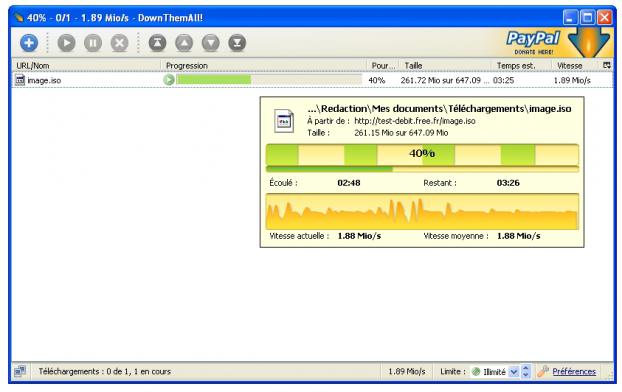Click Vitesse actuelle 1.88 Mio/s value

(x=359, y=236)
